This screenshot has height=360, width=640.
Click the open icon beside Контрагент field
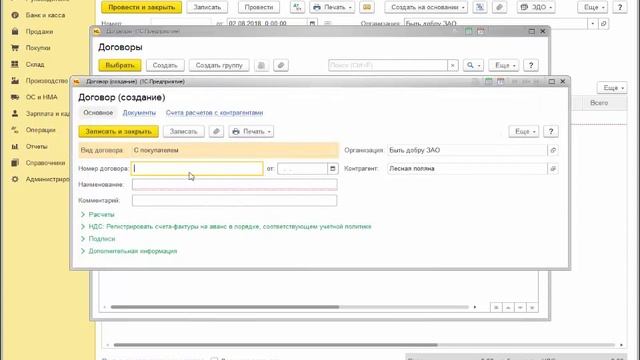(553, 169)
